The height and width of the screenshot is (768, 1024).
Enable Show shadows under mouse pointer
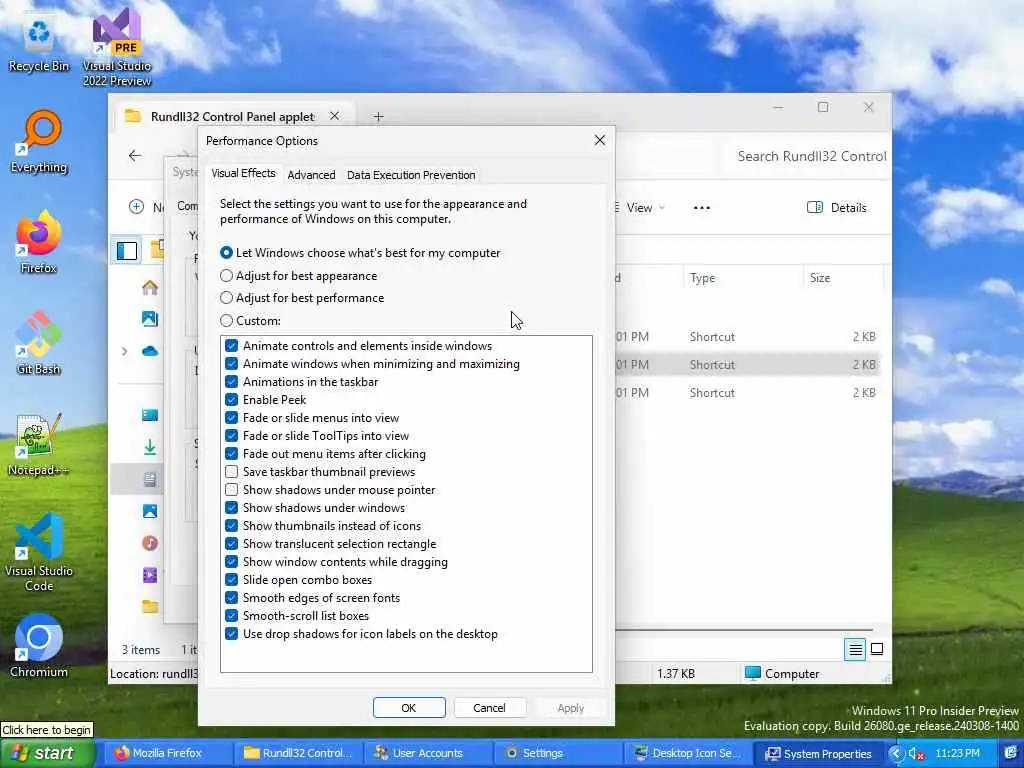coord(231,490)
